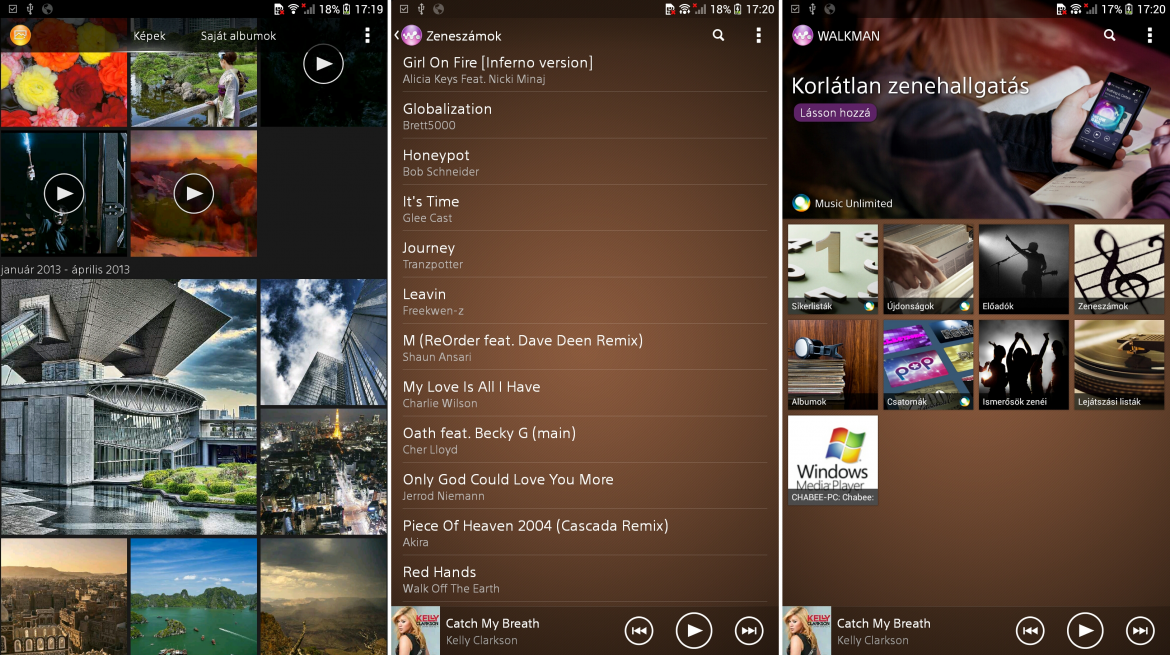Open the overflow menu in the Zeneszámok screen
1170x655 pixels.
pos(758,35)
